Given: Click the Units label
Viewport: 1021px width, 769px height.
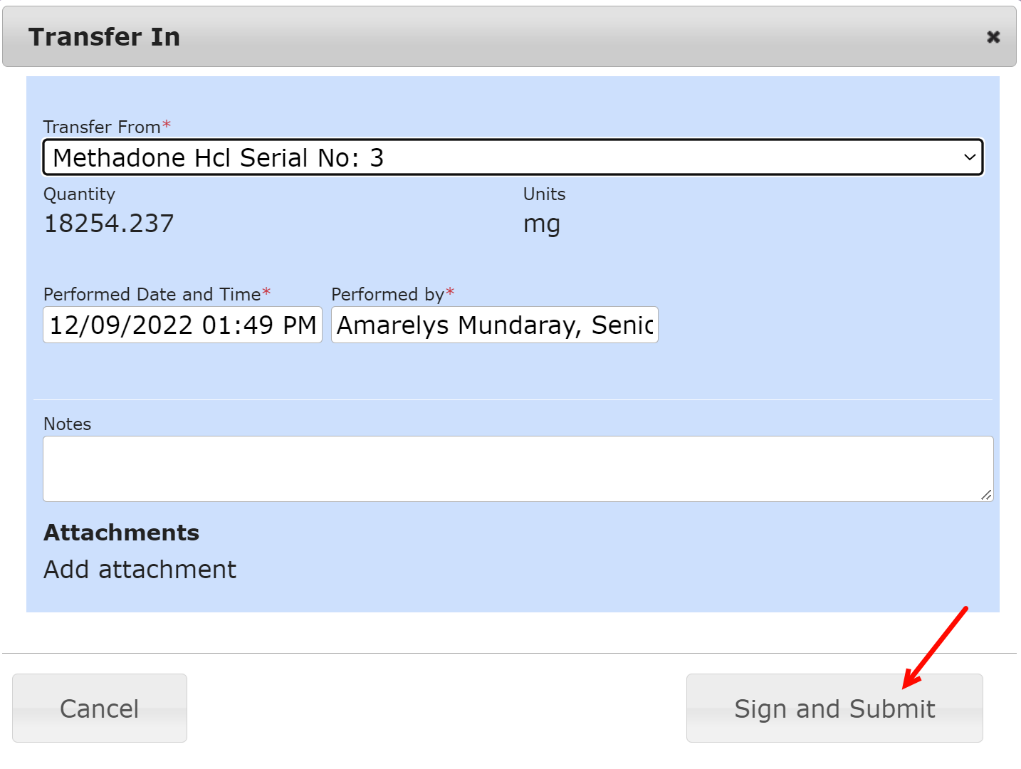Looking at the screenshot, I should 544,194.
